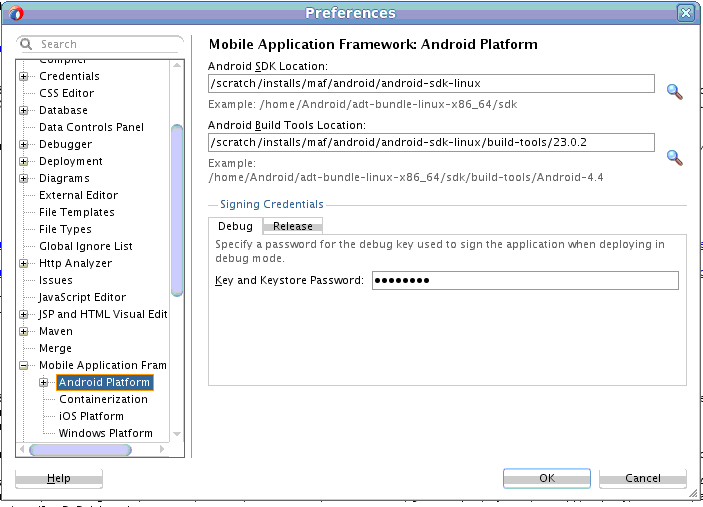Screen dimensions: 703x507
Task: Expand the Debugger node
Action: tap(24, 145)
